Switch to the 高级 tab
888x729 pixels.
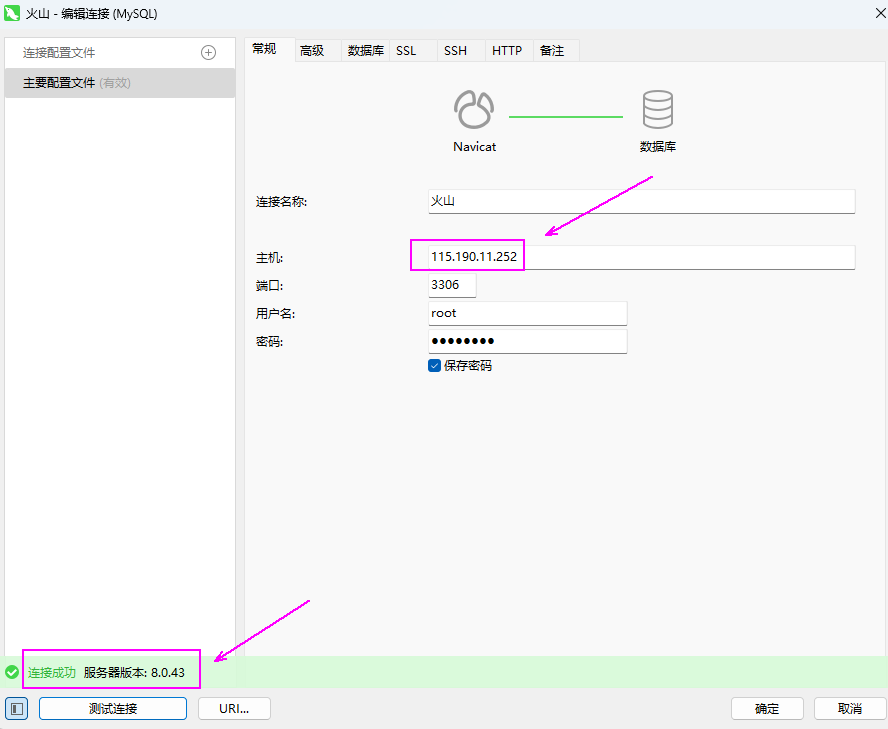point(312,51)
